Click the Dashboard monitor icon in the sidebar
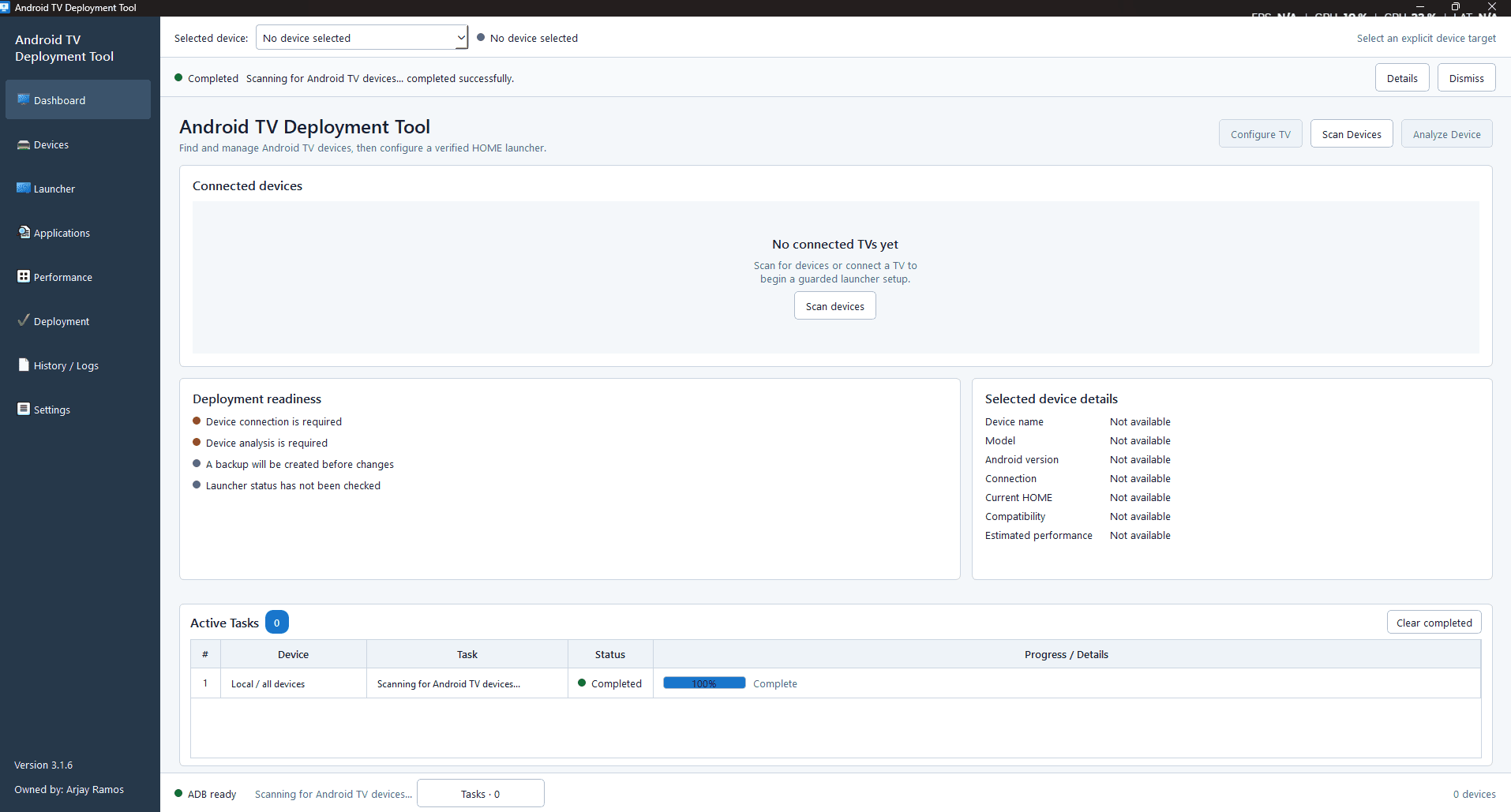This screenshot has width=1511, height=812. pos(24,99)
